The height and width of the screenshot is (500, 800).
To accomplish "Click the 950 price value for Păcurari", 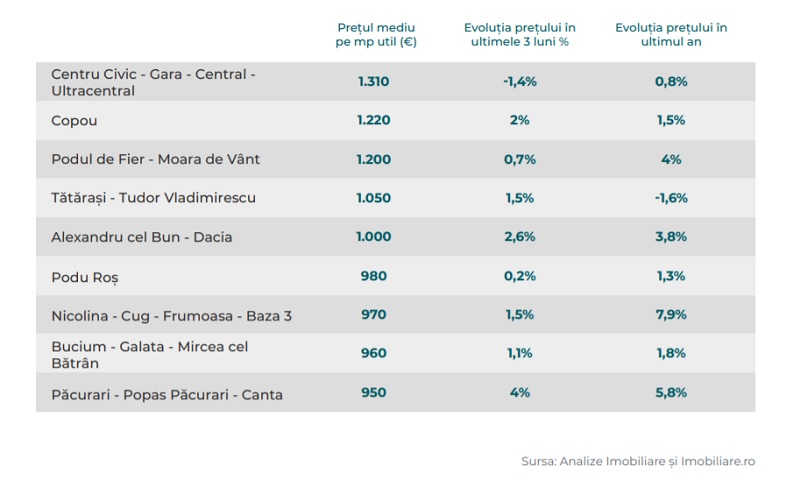I will (x=374, y=393).
